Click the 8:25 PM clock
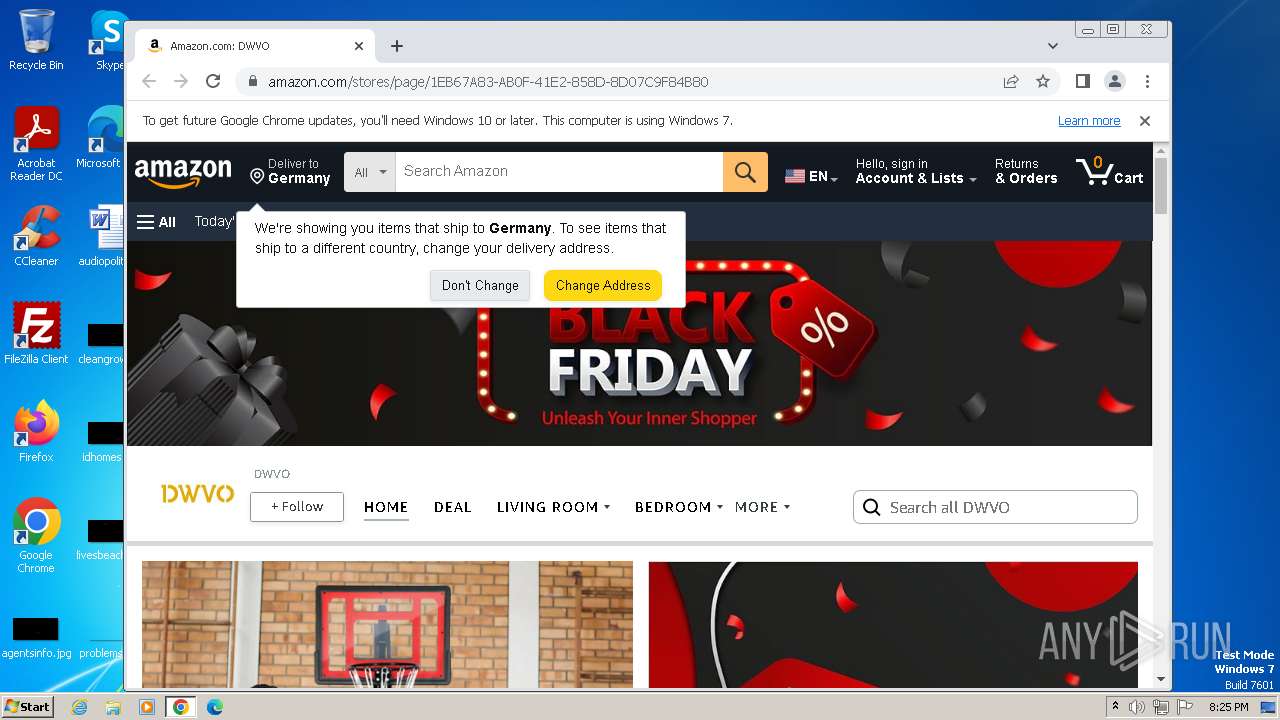Screen dimensions: 1280x720 click(x=1228, y=707)
